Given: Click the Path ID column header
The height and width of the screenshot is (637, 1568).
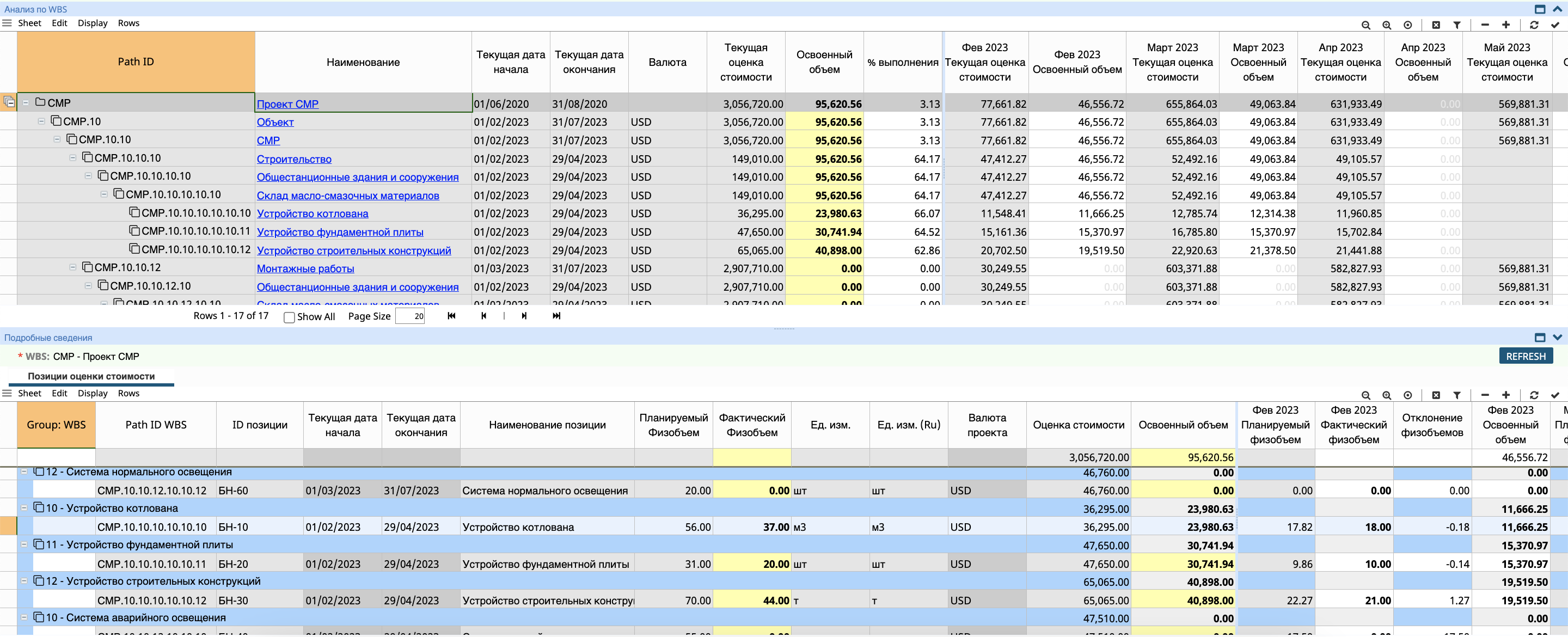Looking at the screenshot, I should [x=136, y=62].
